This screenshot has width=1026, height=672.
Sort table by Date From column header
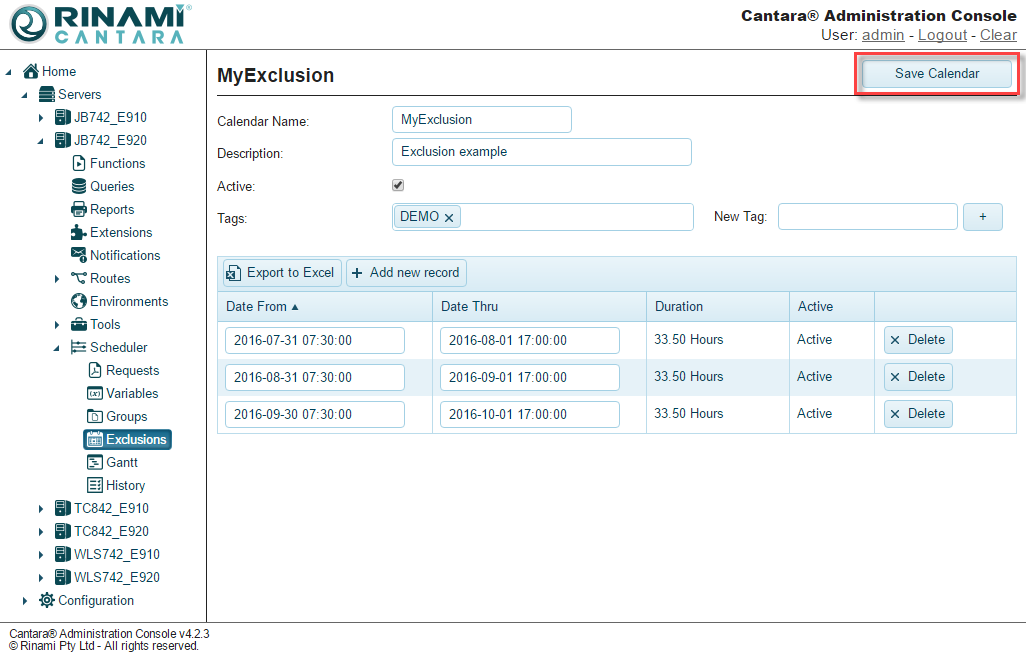click(257, 306)
